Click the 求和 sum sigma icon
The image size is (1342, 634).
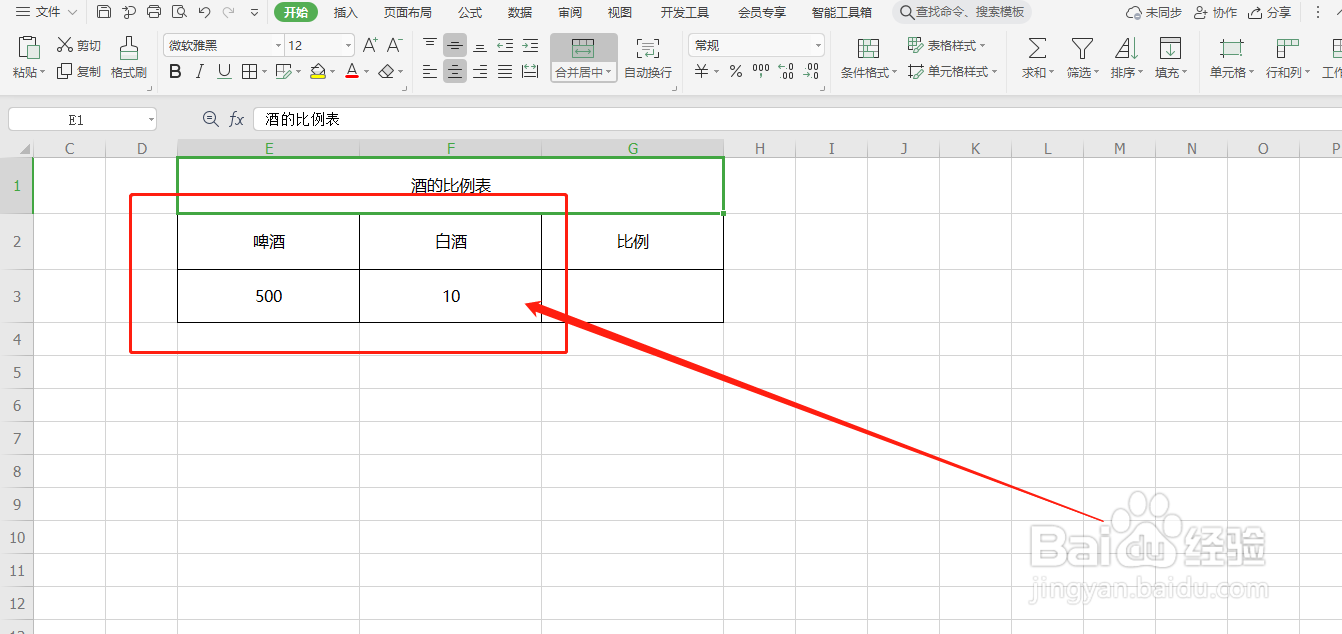coord(1038,47)
